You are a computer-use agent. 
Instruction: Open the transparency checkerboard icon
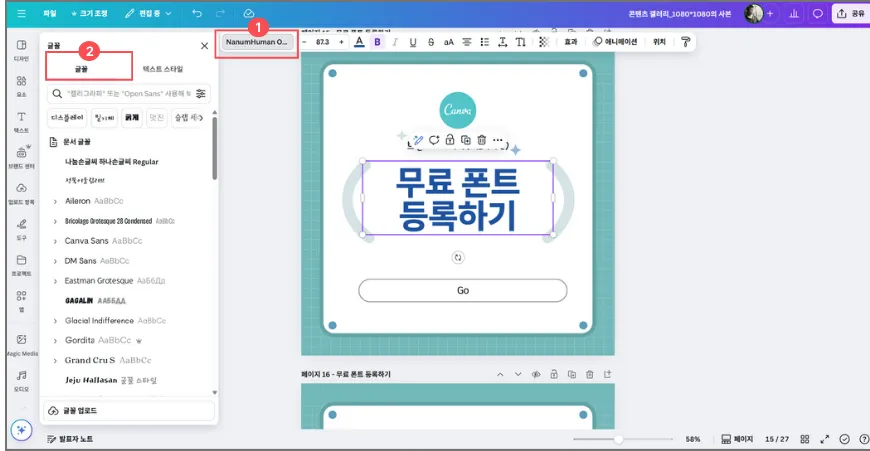[x=544, y=42]
